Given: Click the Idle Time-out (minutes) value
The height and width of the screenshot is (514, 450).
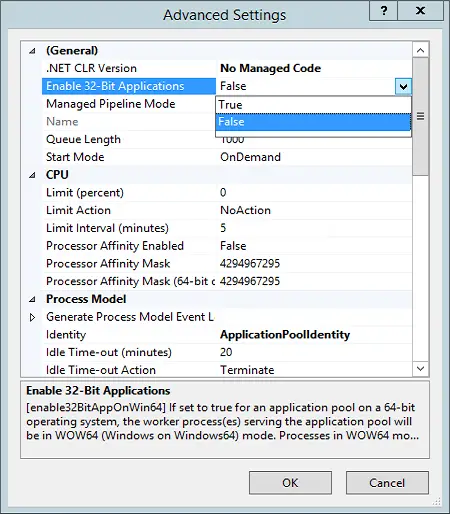Looking at the screenshot, I should pyautogui.click(x=226, y=352).
